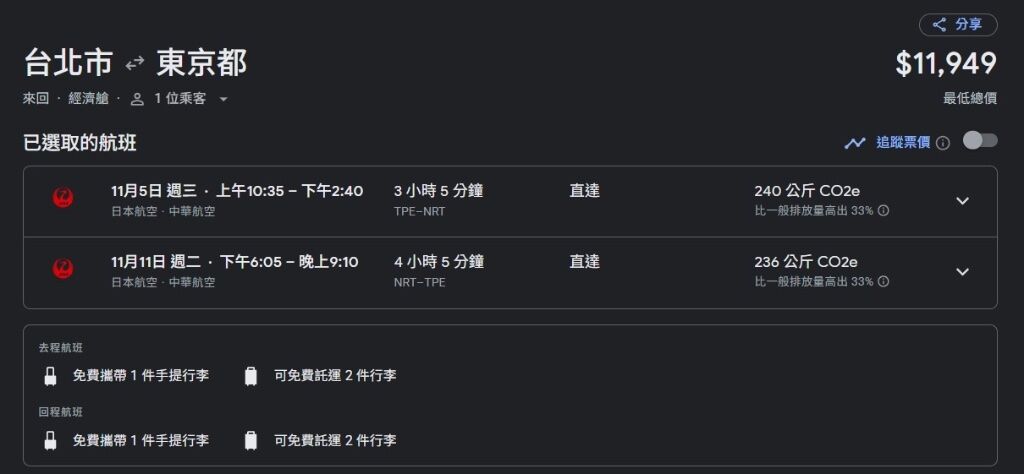1024x474 pixels.
Task: Click the passenger person icon
Action: [x=137, y=99]
